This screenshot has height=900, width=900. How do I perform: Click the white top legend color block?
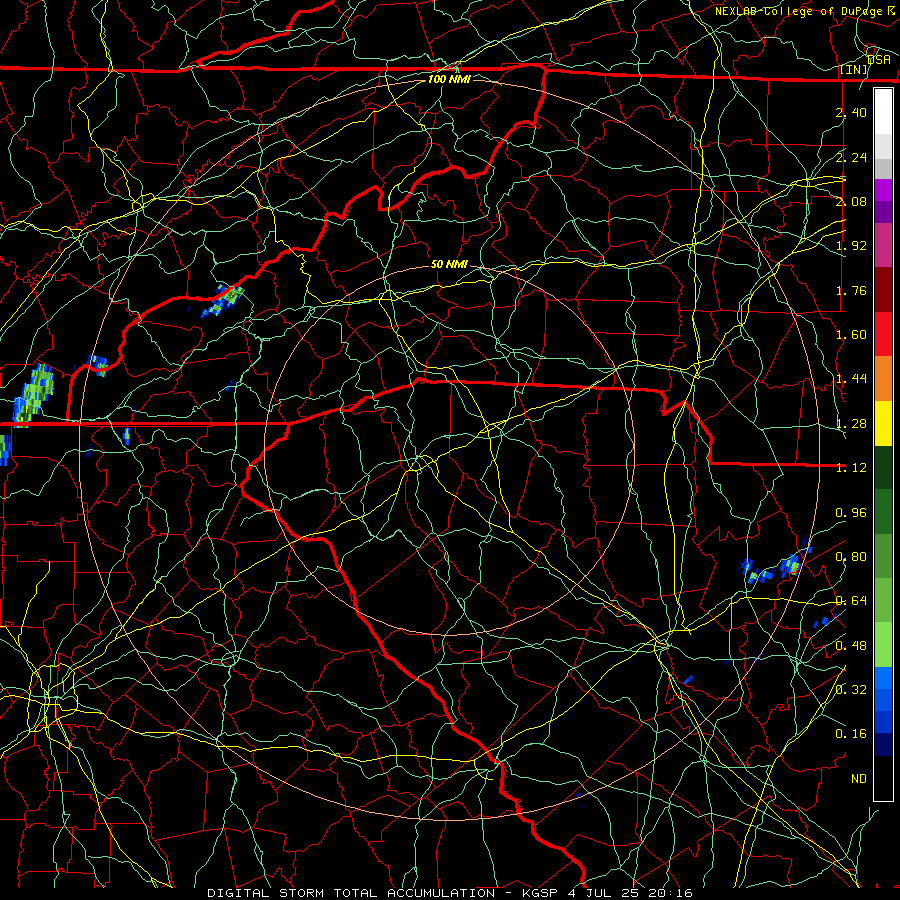pyautogui.click(x=883, y=112)
